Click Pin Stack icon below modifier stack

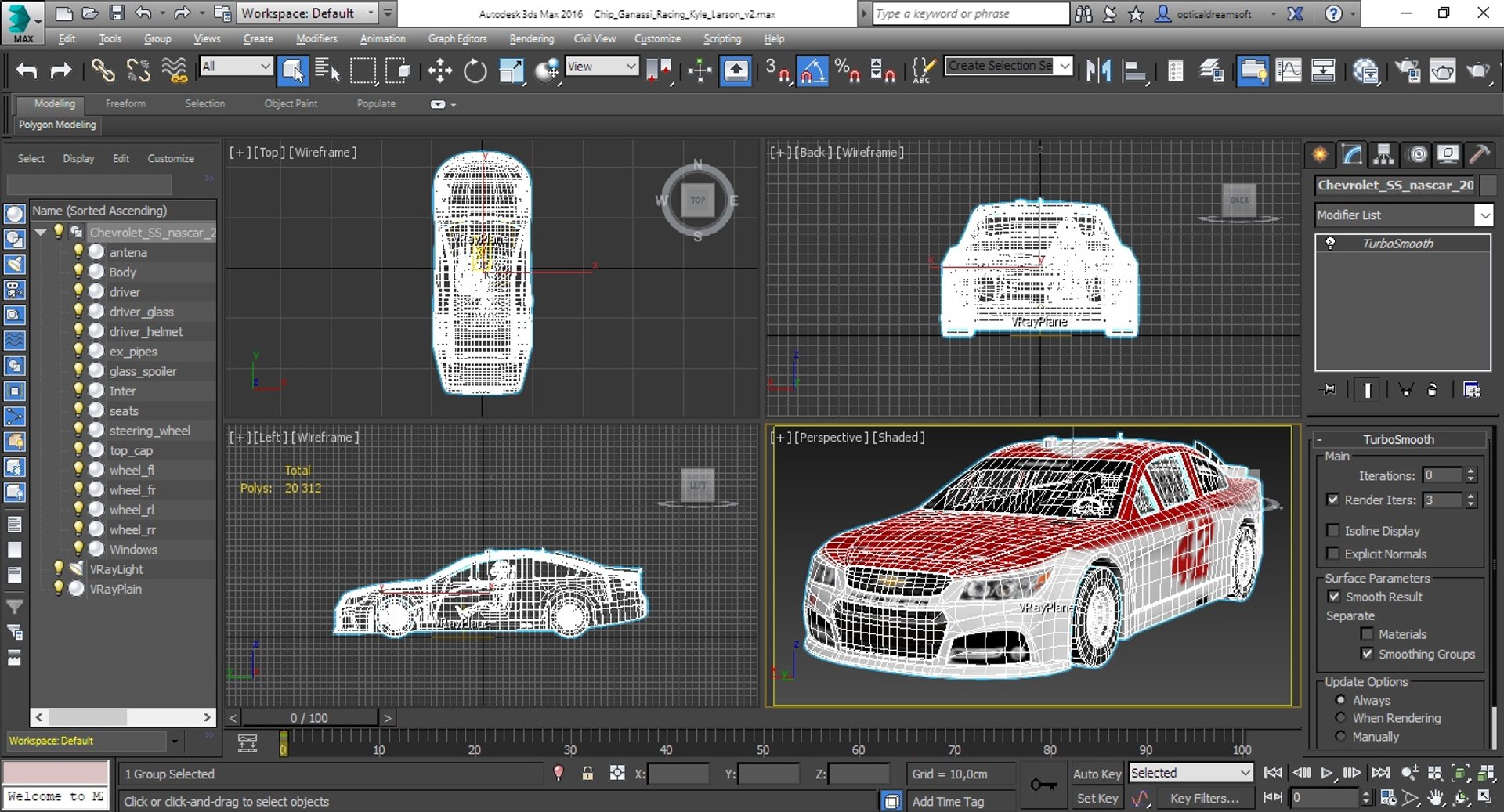coord(1329,389)
